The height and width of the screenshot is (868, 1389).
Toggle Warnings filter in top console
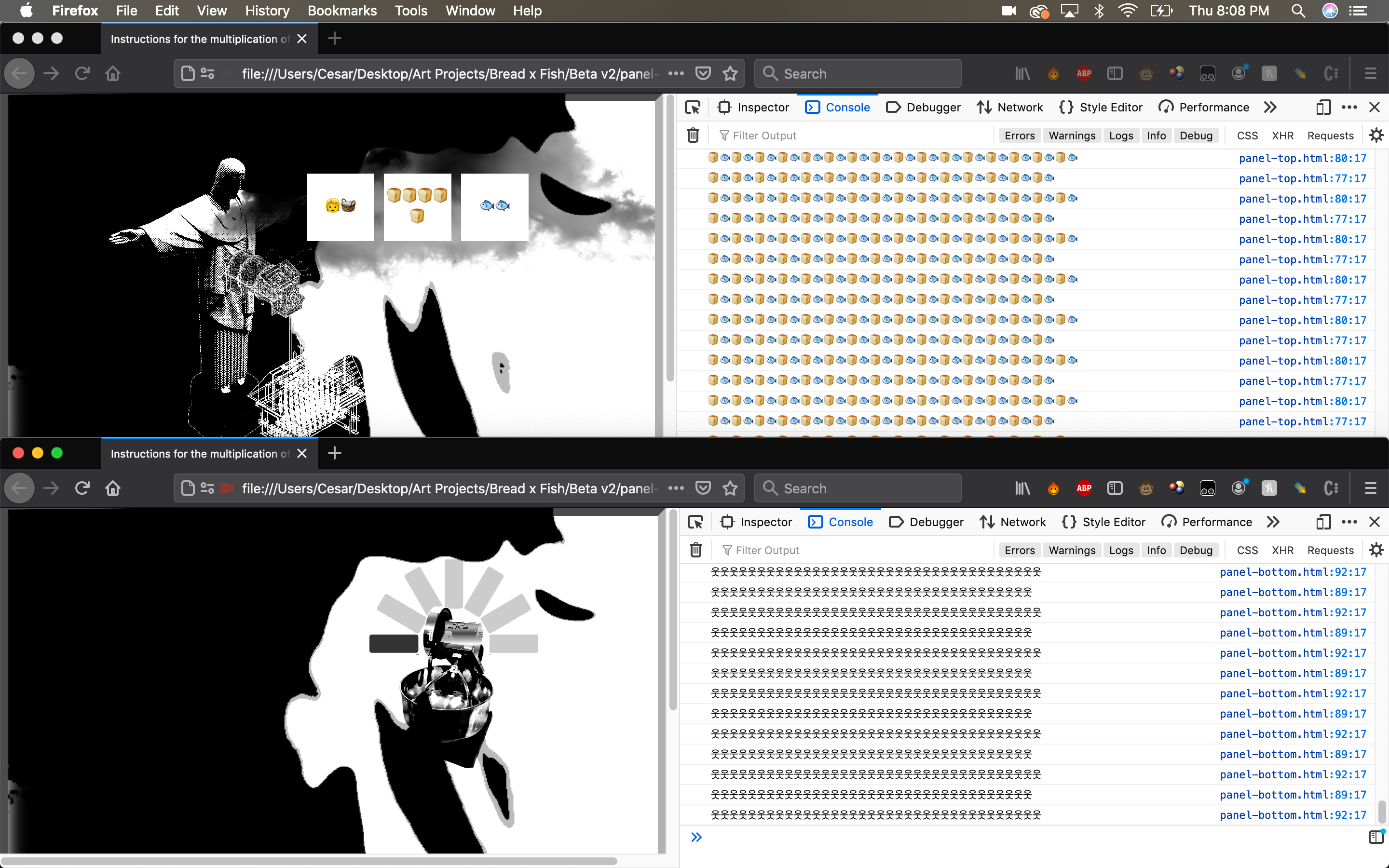coord(1072,136)
